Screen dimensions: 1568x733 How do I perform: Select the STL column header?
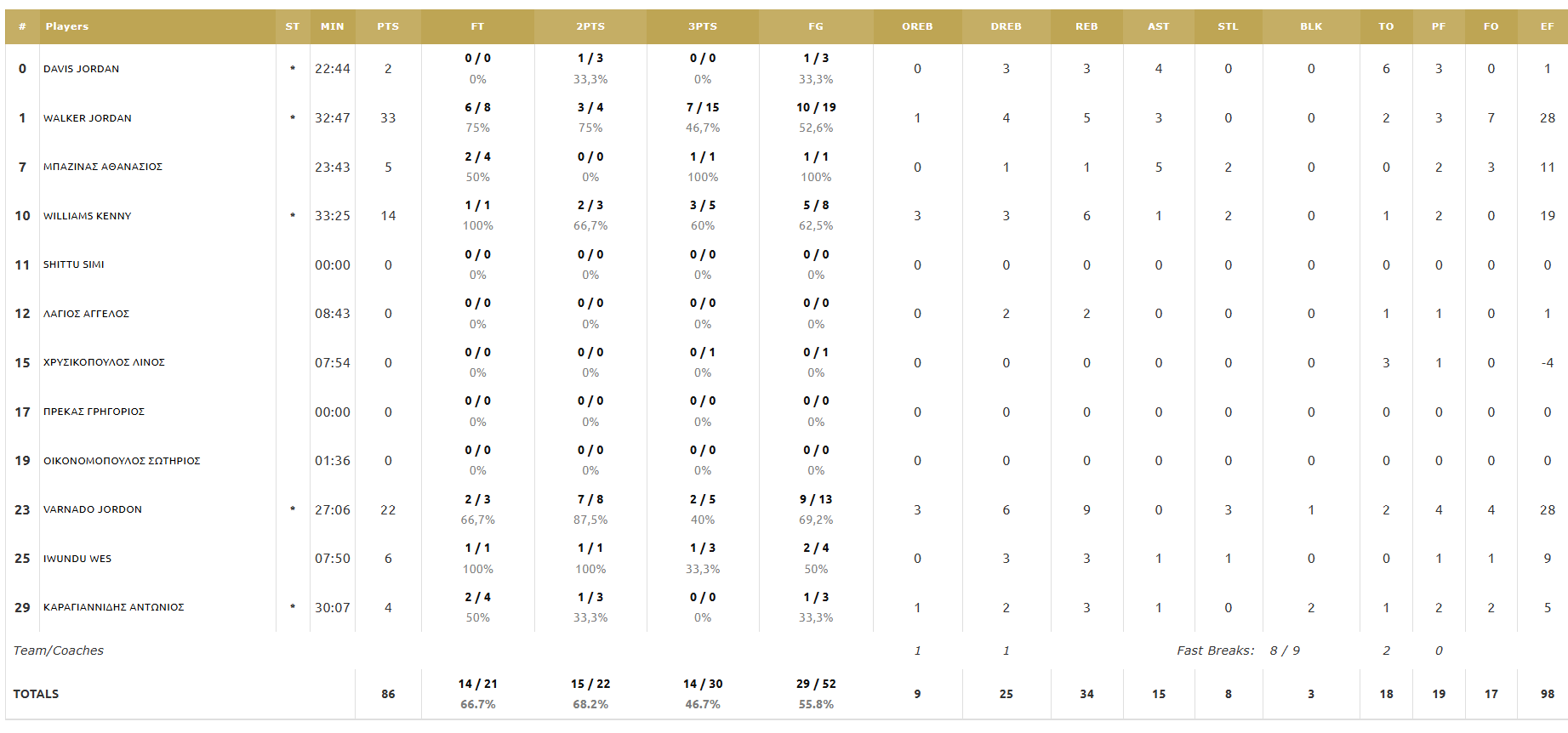[1229, 26]
